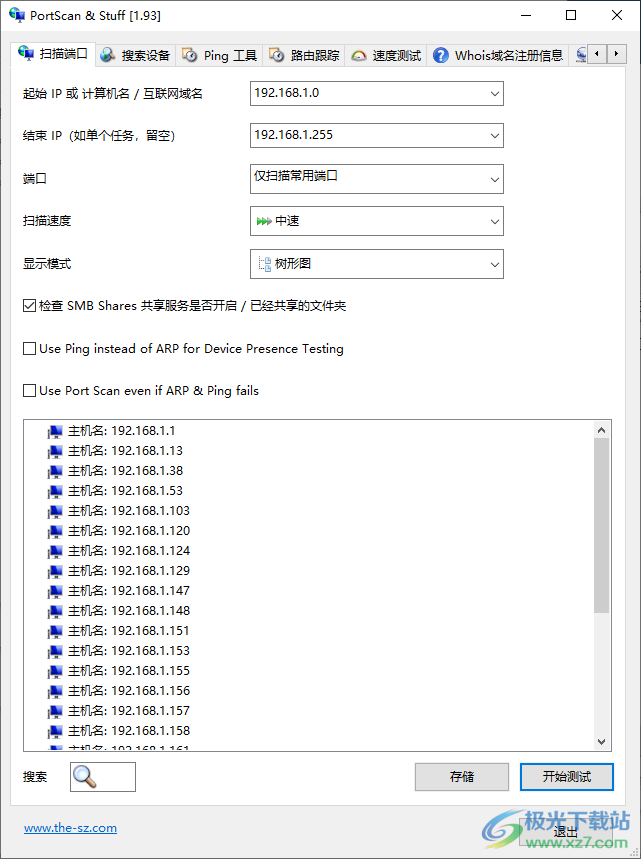Click the computer icon for host 192.168.1.148
This screenshot has height=859, width=641.
point(55,611)
